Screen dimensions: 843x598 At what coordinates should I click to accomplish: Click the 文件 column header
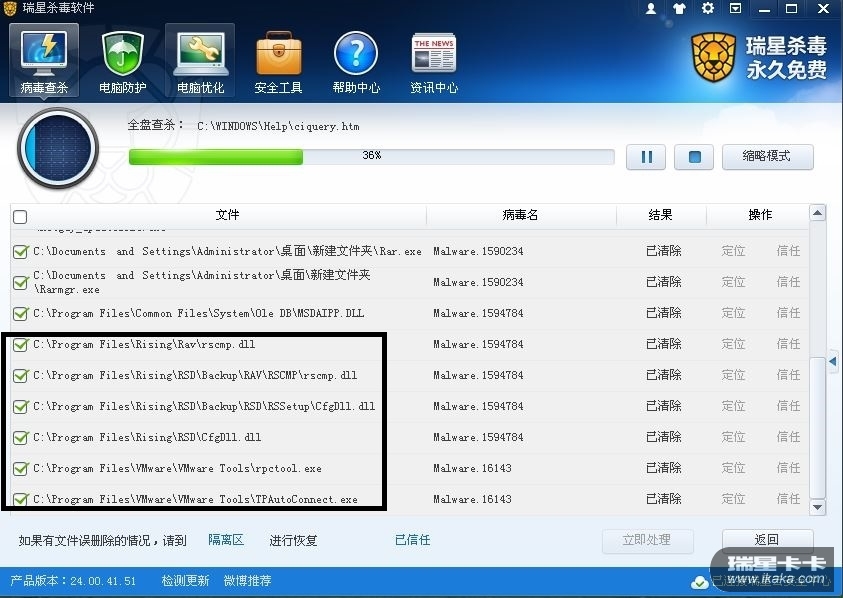[x=227, y=215]
